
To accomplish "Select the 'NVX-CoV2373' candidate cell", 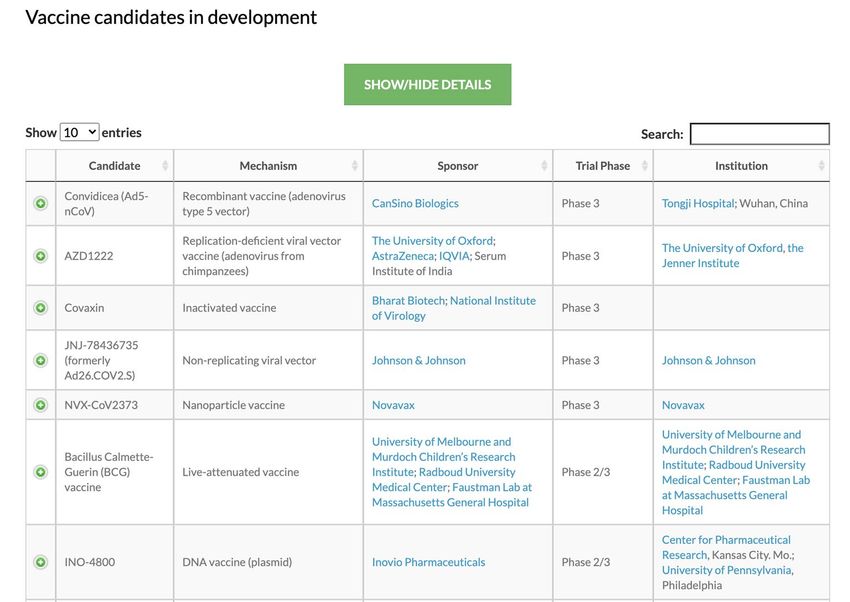I will click(x=114, y=405).
